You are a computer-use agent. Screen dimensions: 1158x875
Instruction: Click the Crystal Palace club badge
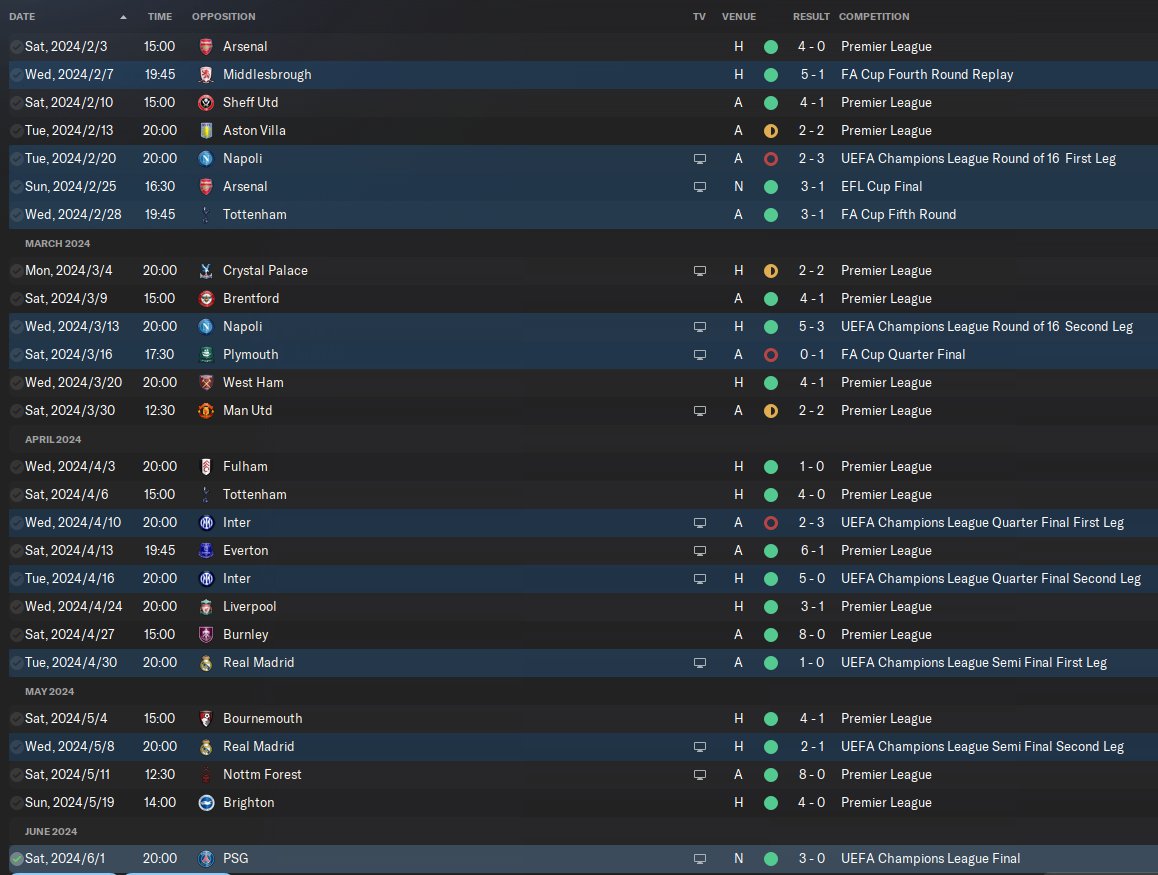206,271
